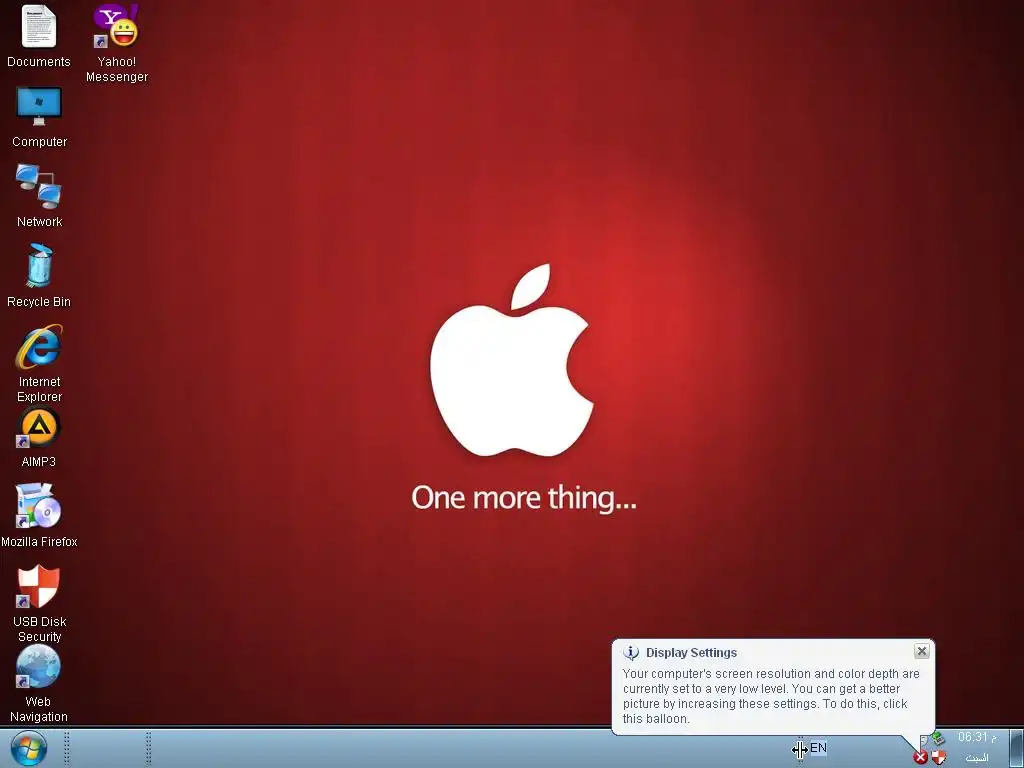Screen dimensions: 1024x768
Task: Click the EN language indicator
Action: tap(818, 748)
